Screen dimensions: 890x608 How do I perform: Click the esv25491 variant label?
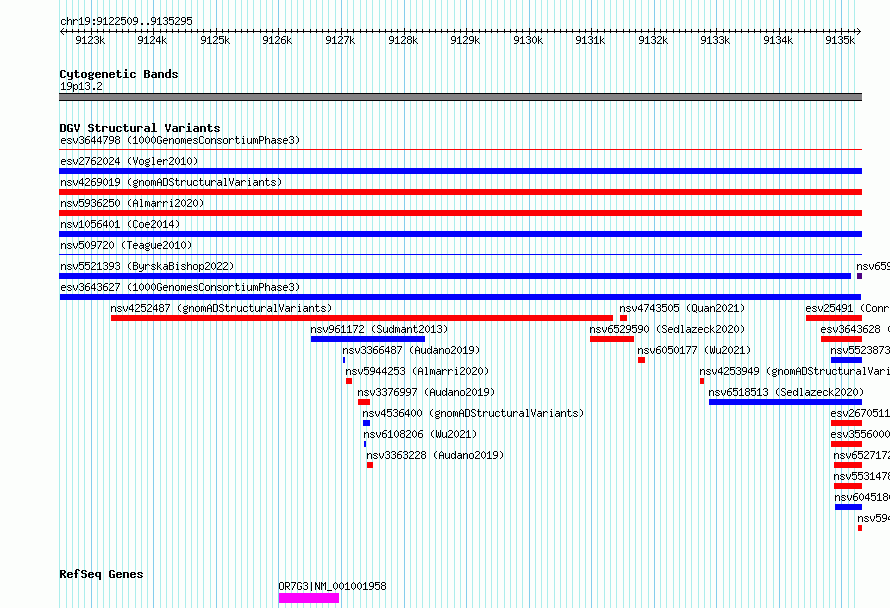[847, 308]
